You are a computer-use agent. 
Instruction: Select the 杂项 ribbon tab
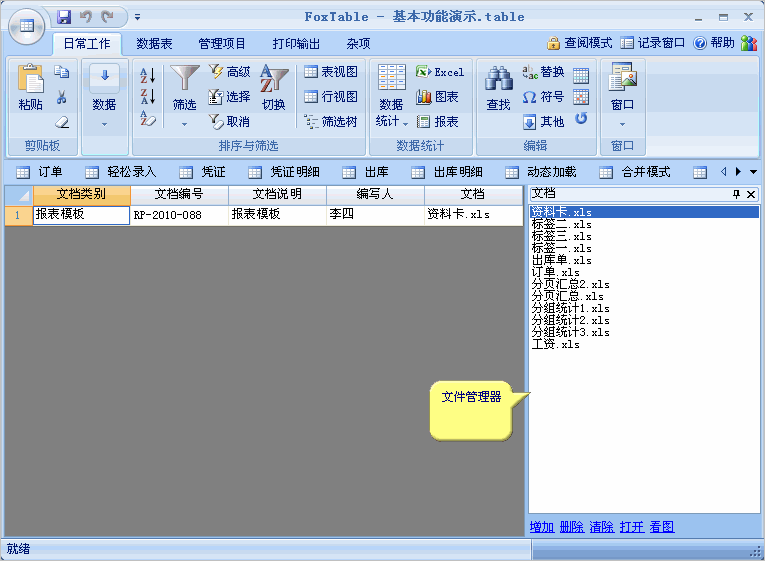click(x=358, y=44)
